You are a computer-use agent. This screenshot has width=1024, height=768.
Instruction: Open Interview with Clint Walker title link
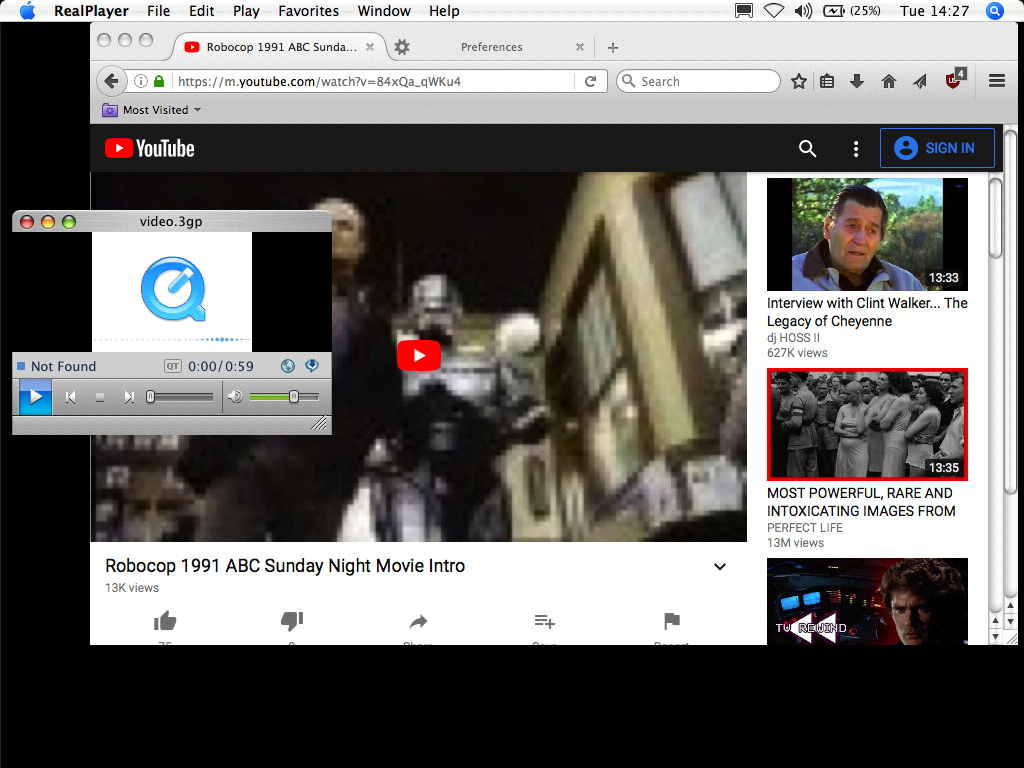click(x=867, y=312)
